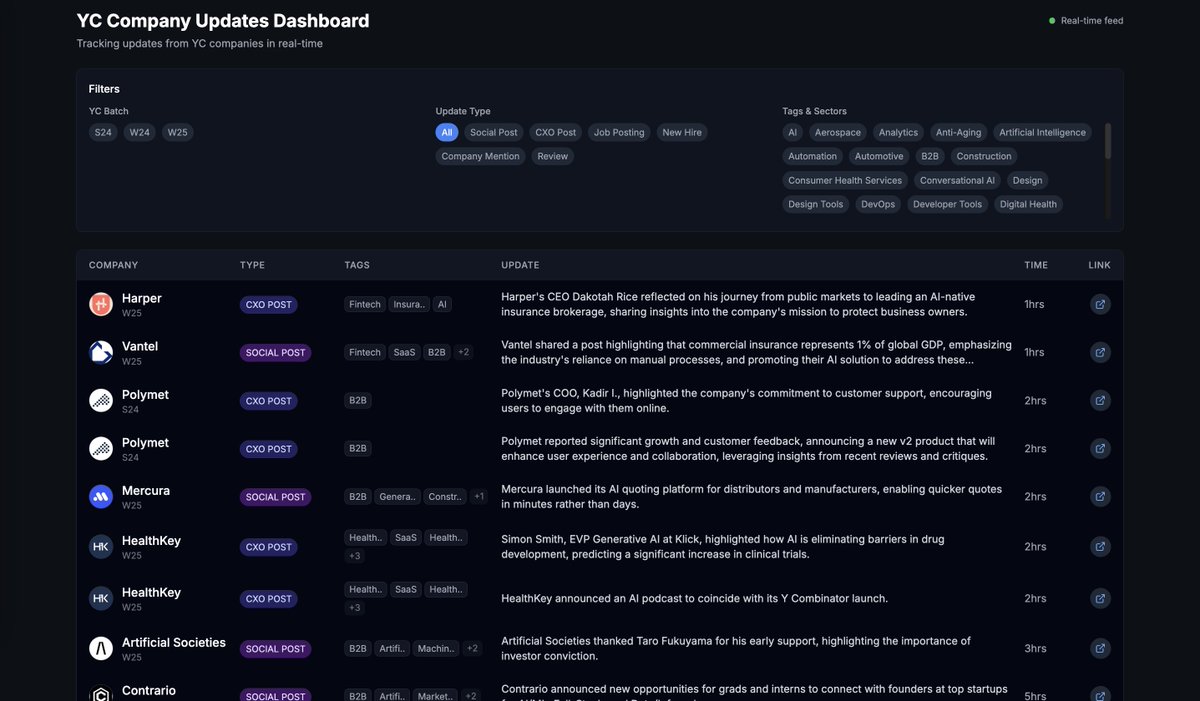Click the Contrario company name
This screenshot has width=1200, height=701.
pos(149,690)
